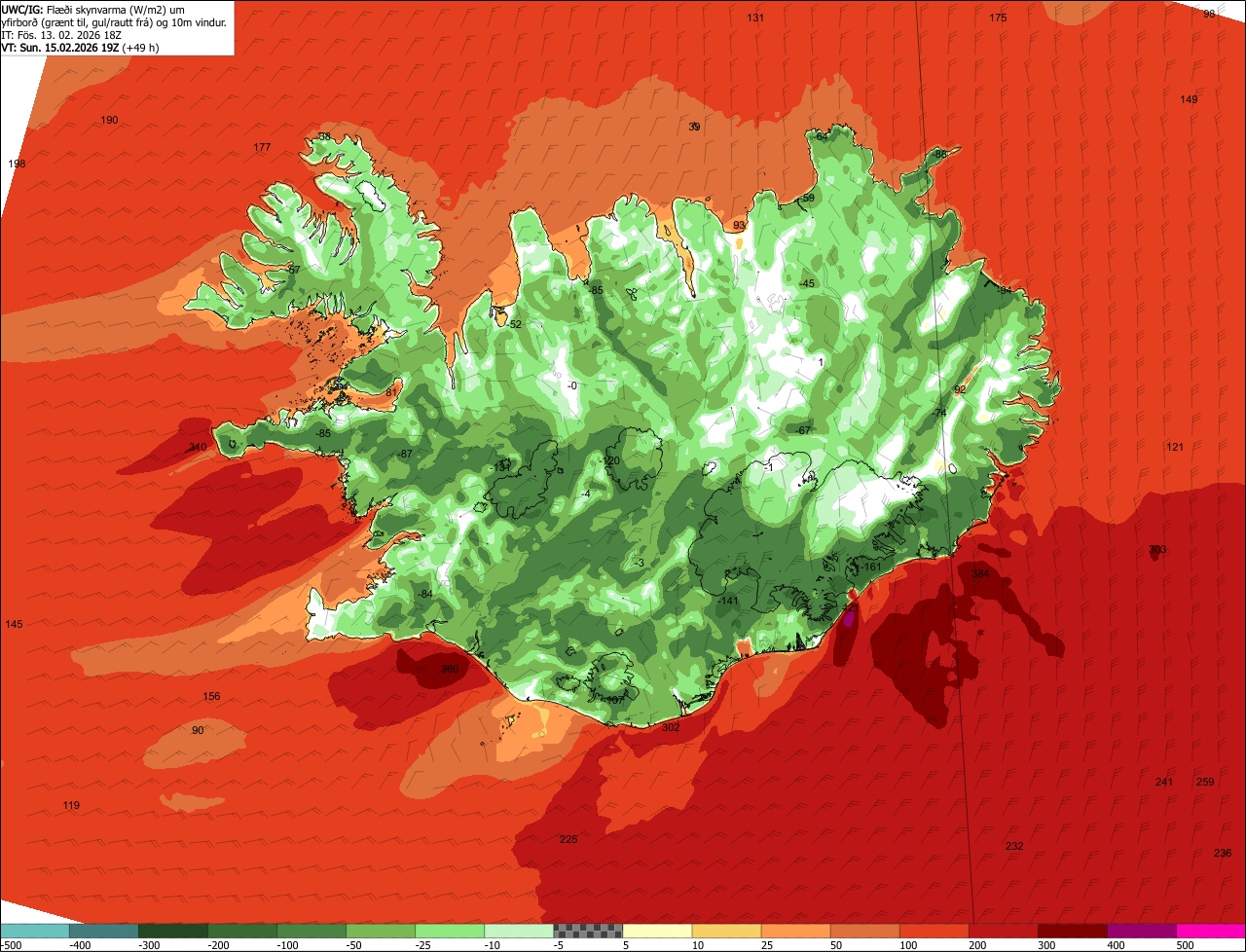The width and height of the screenshot is (1246, 952).
Task: Click the map value '236'
Action: 1223,853
